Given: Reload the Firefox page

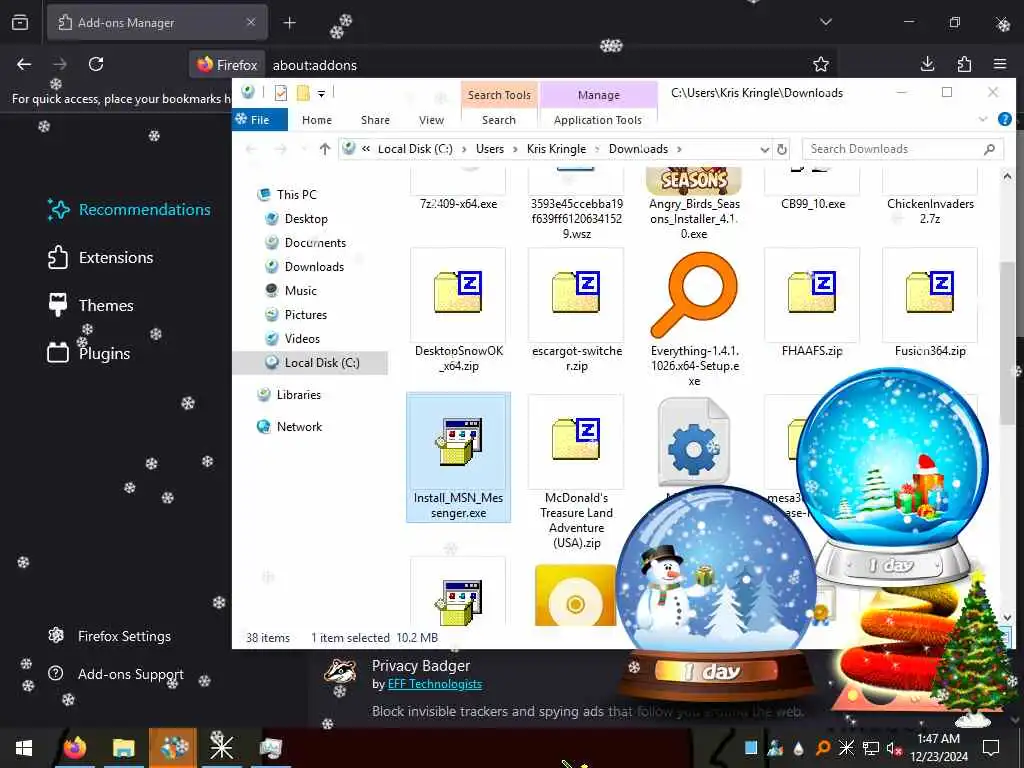Looking at the screenshot, I should [x=96, y=64].
